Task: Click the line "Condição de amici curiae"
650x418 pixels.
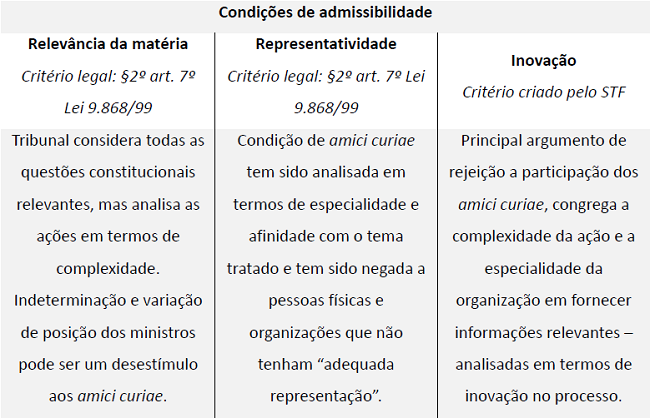Action: (x=326, y=141)
